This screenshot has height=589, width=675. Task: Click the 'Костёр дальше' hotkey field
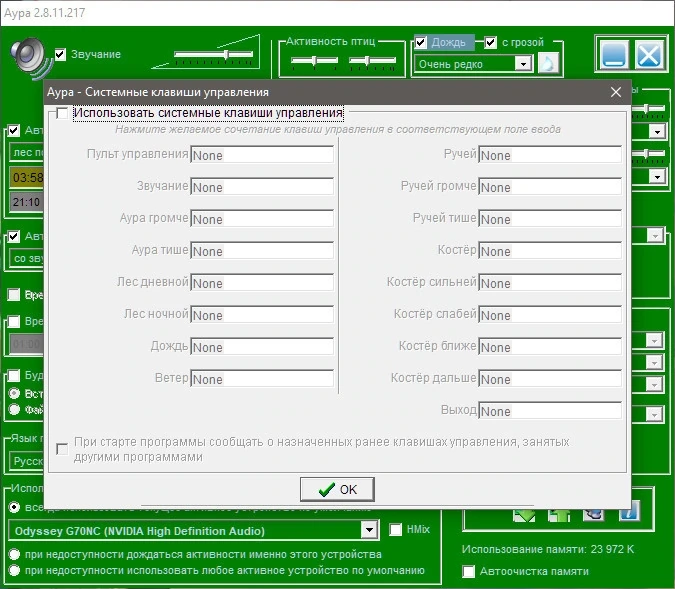click(550, 378)
